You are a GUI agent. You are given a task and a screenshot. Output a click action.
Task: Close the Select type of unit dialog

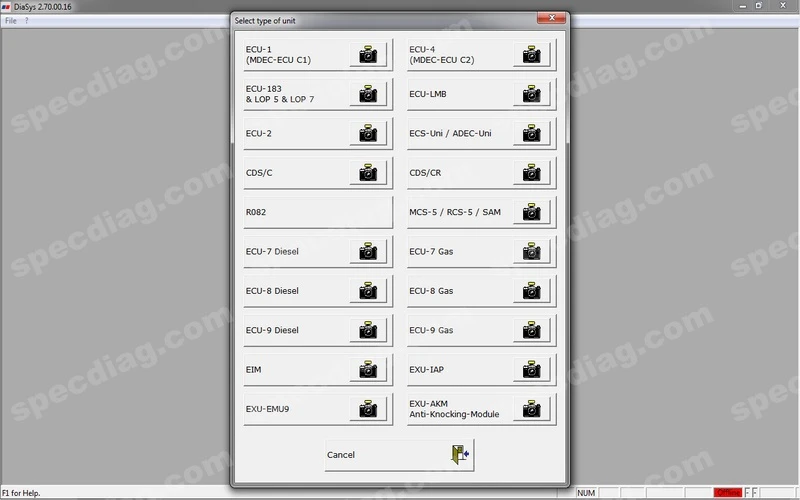[552, 18]
